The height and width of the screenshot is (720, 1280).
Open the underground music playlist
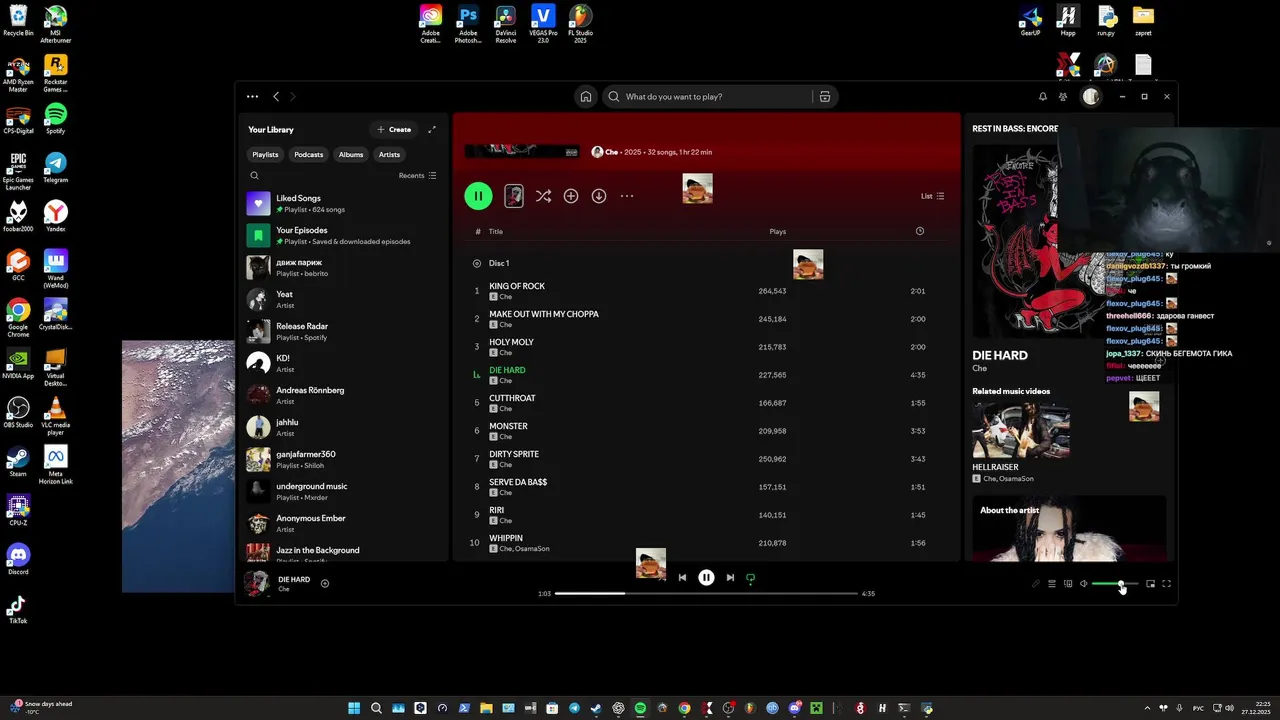(x=343, y=492)
